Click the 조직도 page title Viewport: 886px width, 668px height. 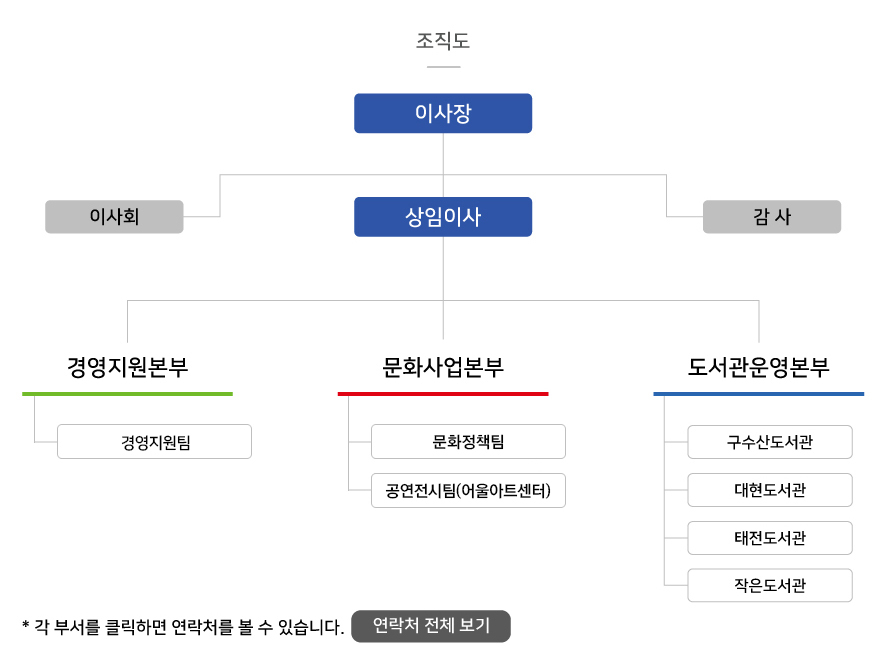click(443, 41)
